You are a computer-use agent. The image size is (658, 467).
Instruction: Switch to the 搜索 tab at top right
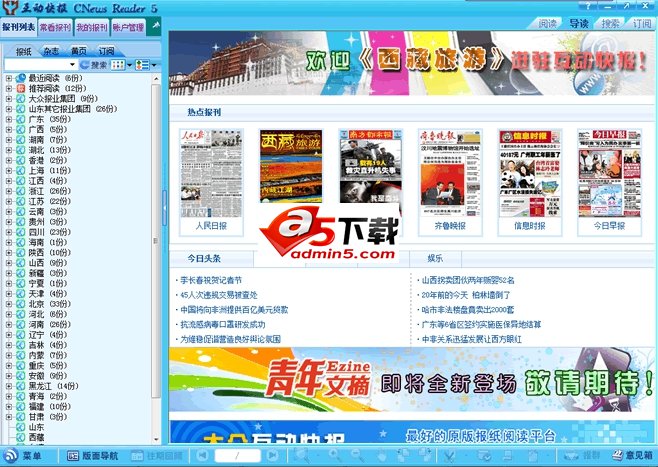[x=610, y=24]
